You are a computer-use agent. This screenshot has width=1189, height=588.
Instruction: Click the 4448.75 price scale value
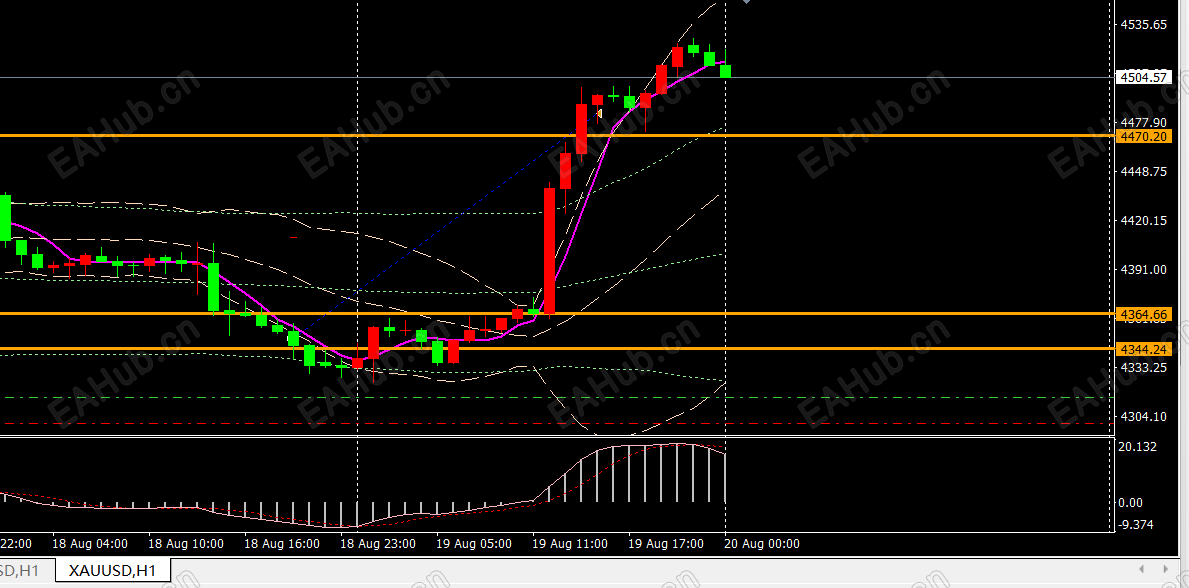point(1145,171)
